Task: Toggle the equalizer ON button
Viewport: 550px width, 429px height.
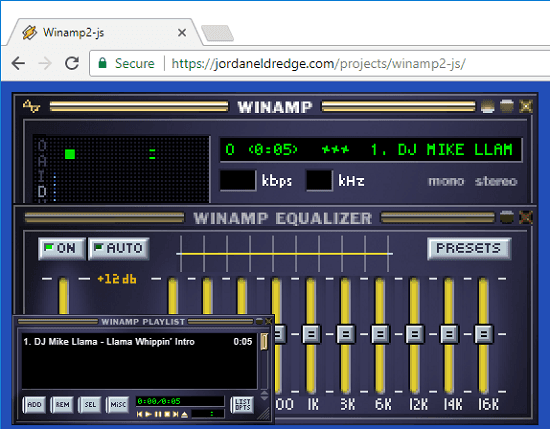Action: pos(62,249)
